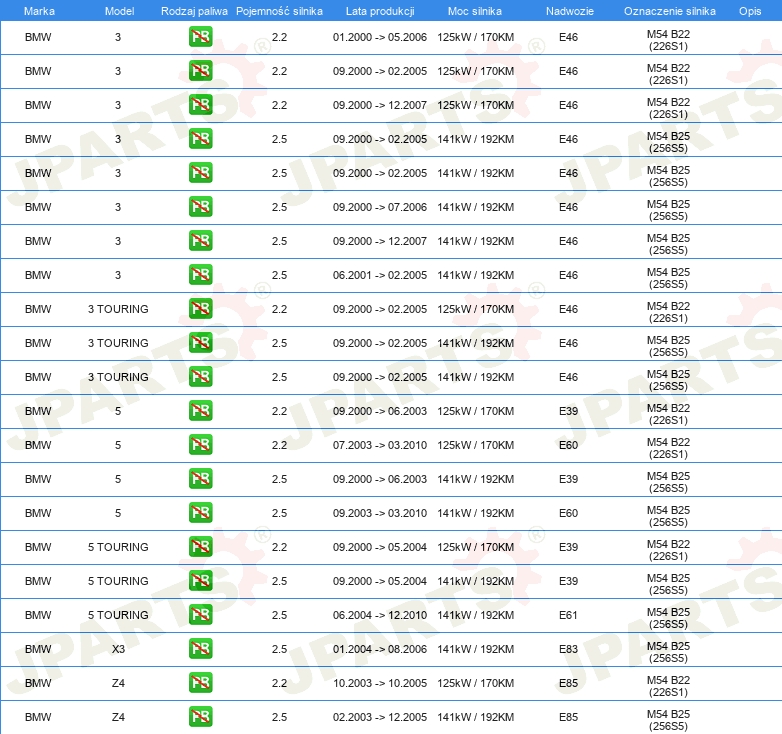Screen dimensions: 782x734
Task: Click fuel icon in BMW 3 2.2 09.2000 -> 02.2005 row
Action: (200, 71)
